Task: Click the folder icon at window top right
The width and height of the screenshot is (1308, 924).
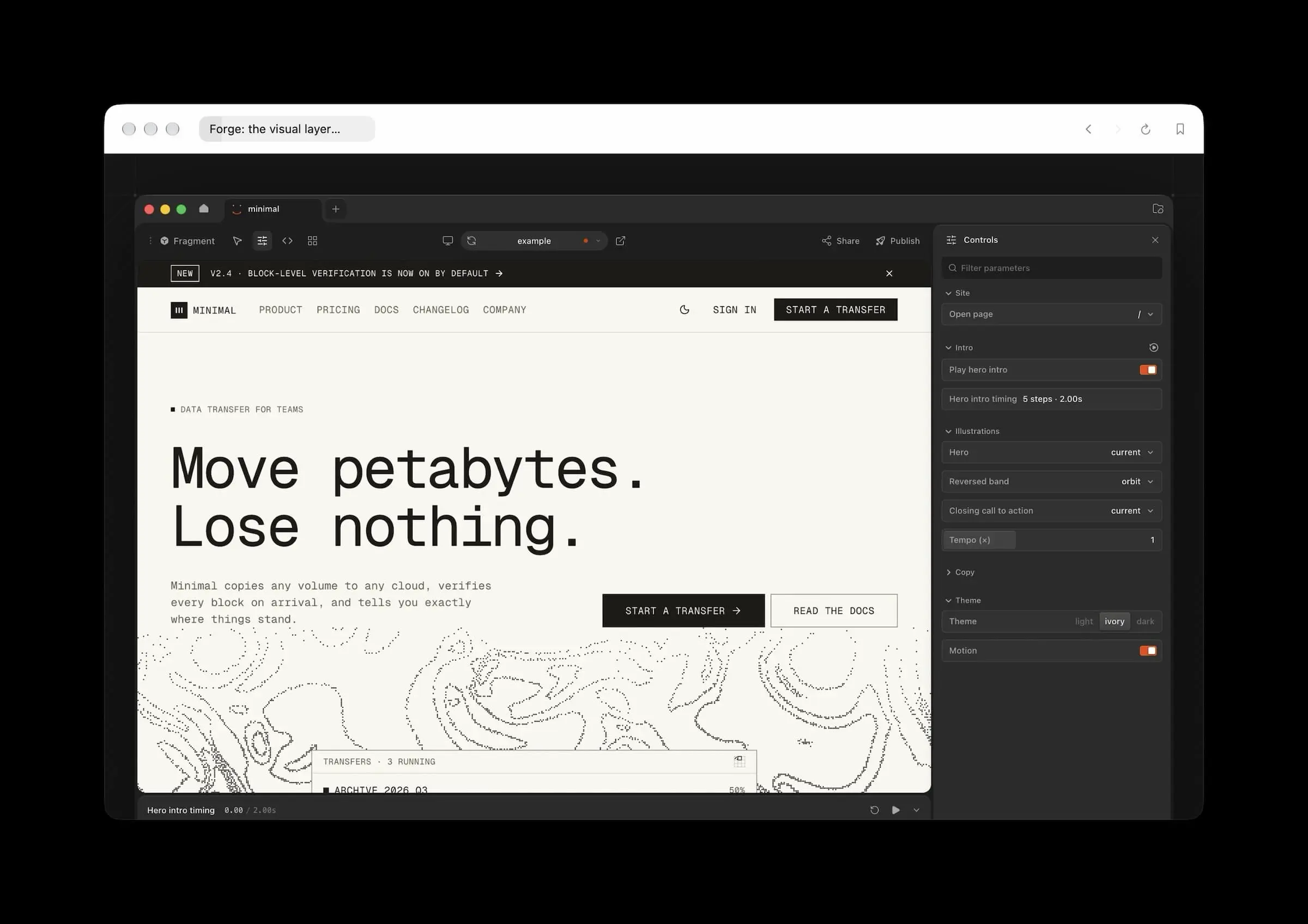Action: pos(1158,209)
